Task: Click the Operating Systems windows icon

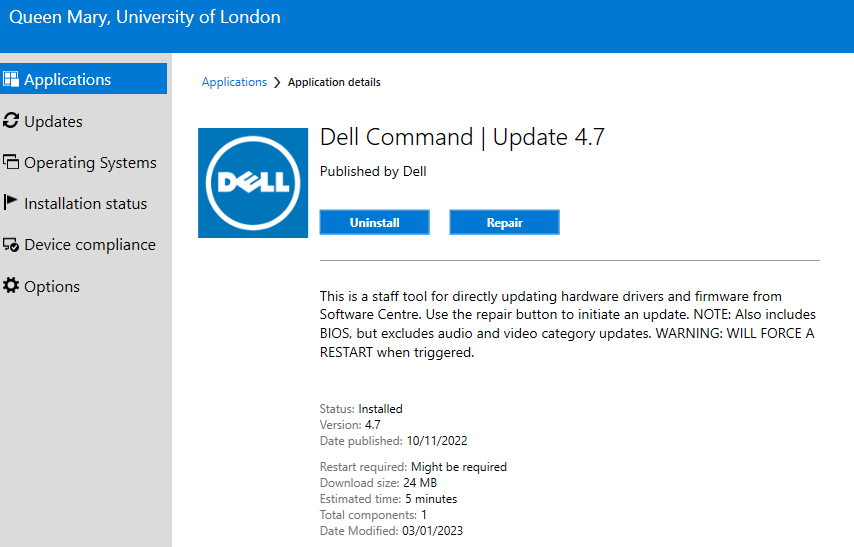Action: [12, 162]
